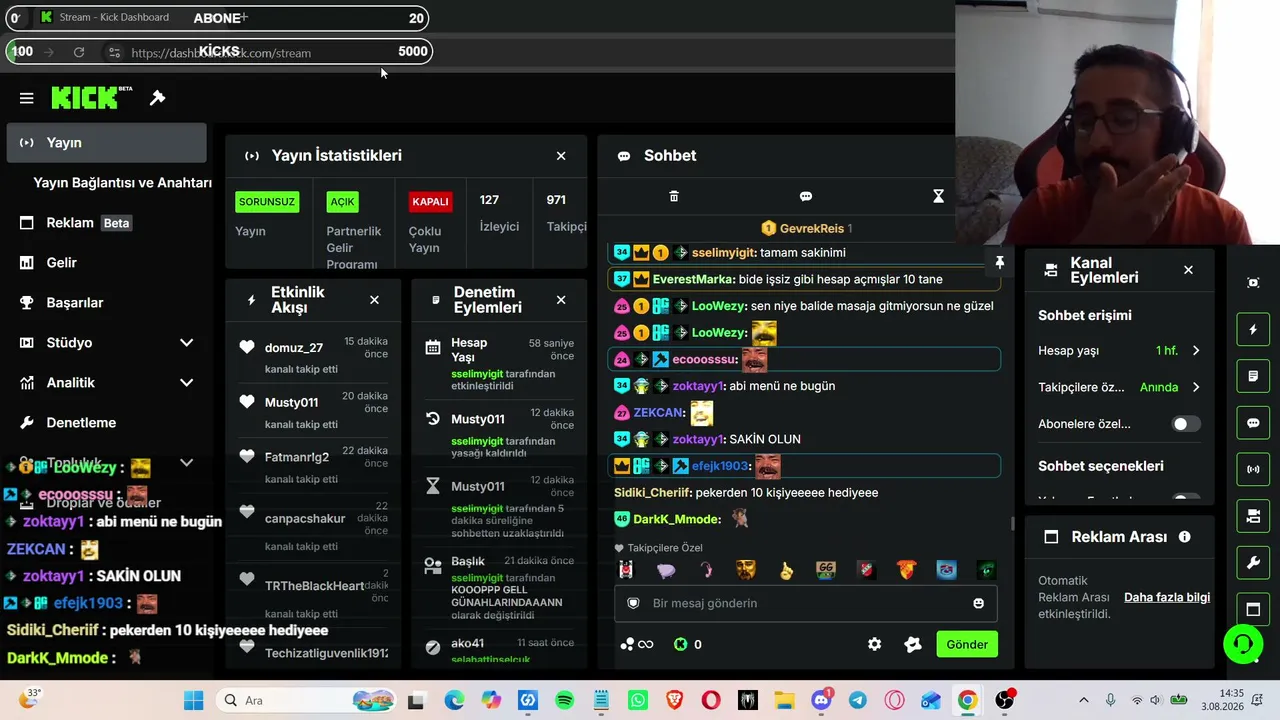Image resolution: width=1280 pixels, height=720 pixels.
Task: Click the badge icon next to the Gönder button
Action: pos(913,644)
